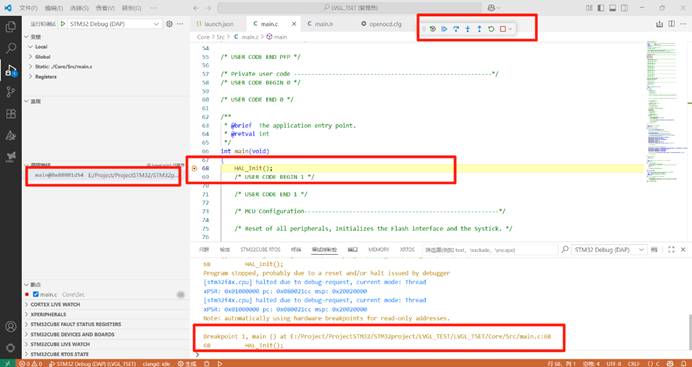Open the Run and Debug view
Image resolution: width=692 pixels, height=367 pixels.
point(11,70)
